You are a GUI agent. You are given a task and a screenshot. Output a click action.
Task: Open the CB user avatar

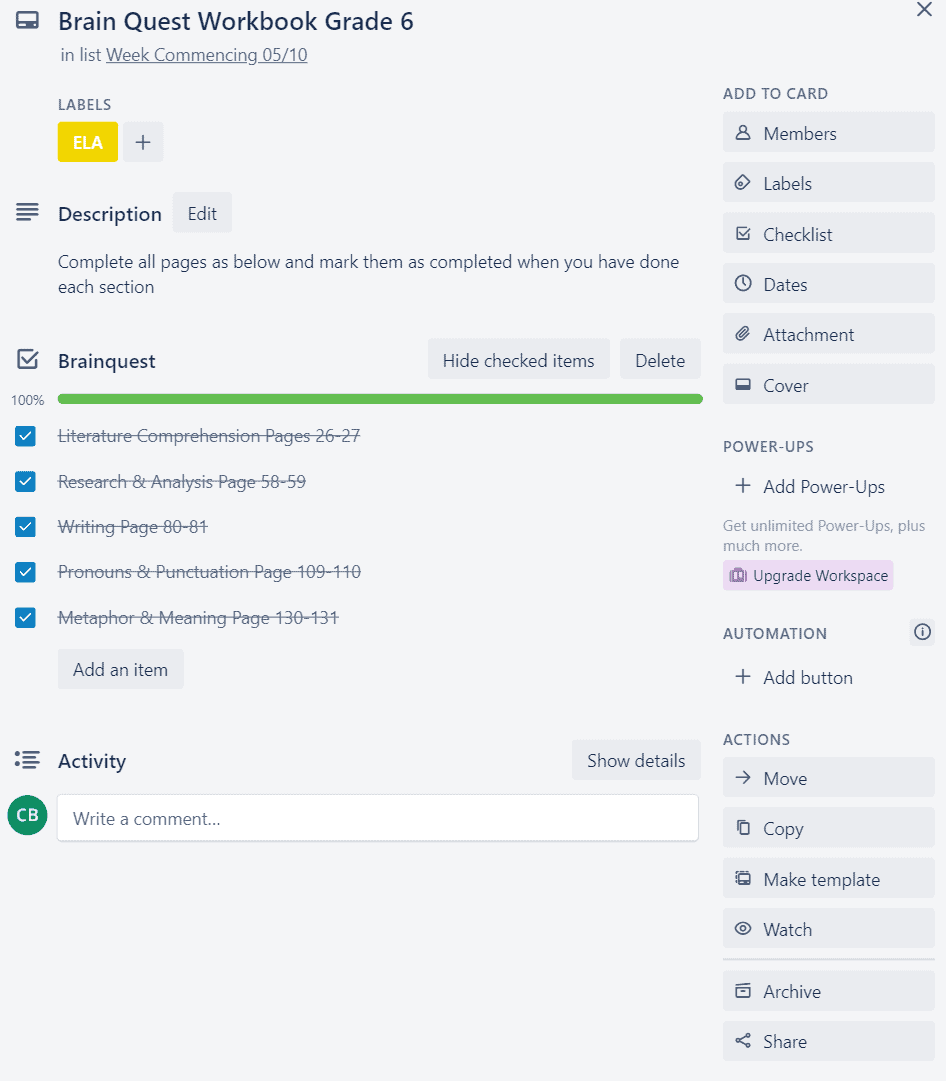tap(28, 815)
